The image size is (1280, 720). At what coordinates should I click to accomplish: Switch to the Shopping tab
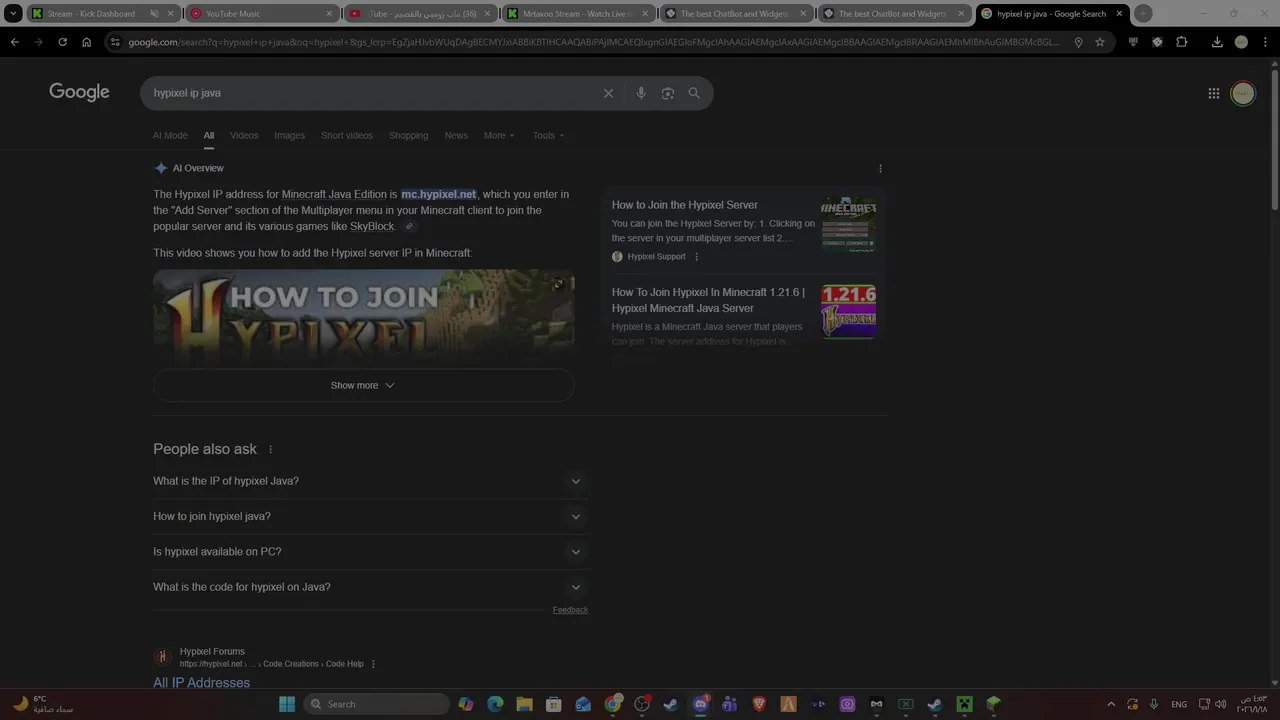tap(408, 135)
